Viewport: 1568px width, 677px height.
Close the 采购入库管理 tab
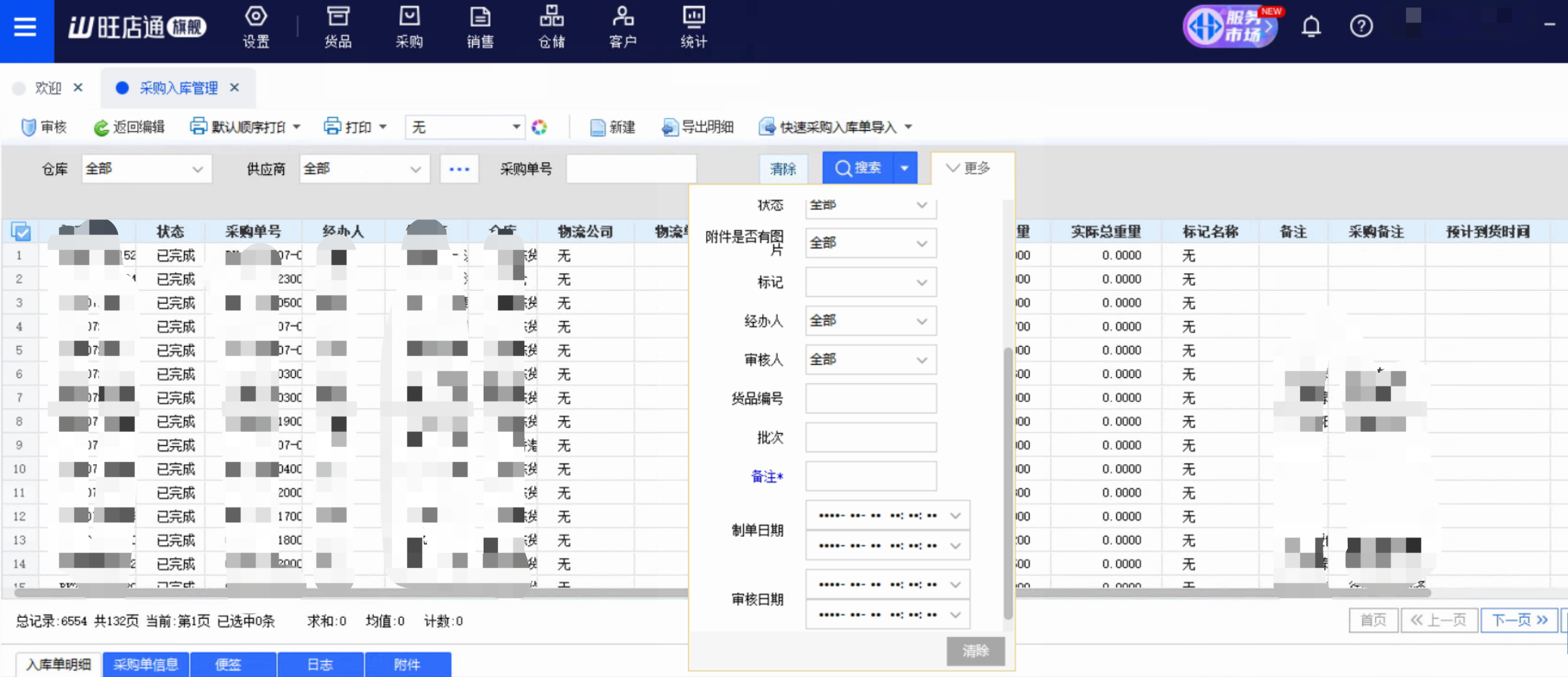point(235,88)
